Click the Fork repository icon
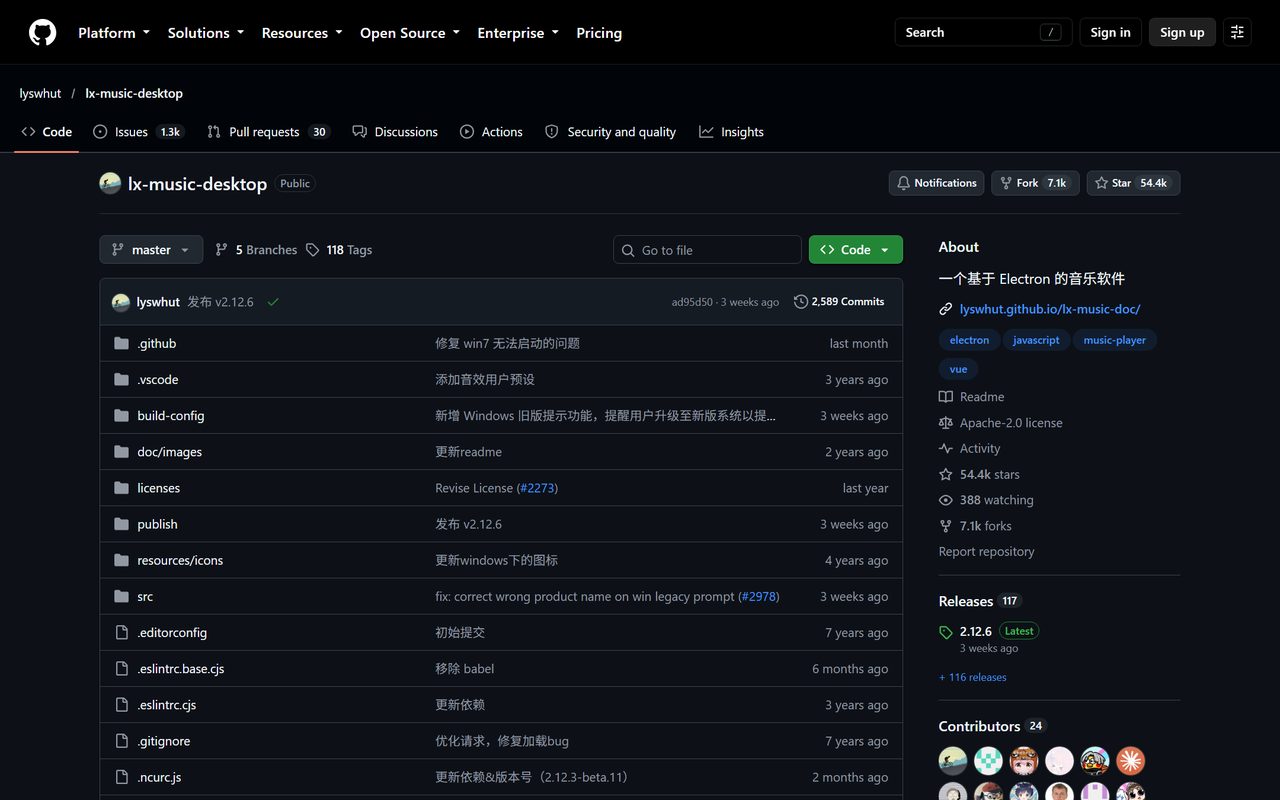Image resolution: width=1280 pixels, height=800 pixels. pos(1004,183)
